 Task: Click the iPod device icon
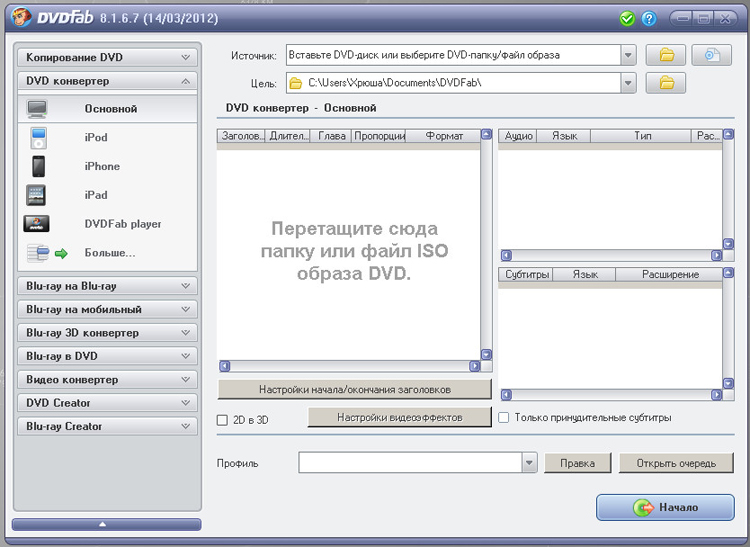click(38, 138)
